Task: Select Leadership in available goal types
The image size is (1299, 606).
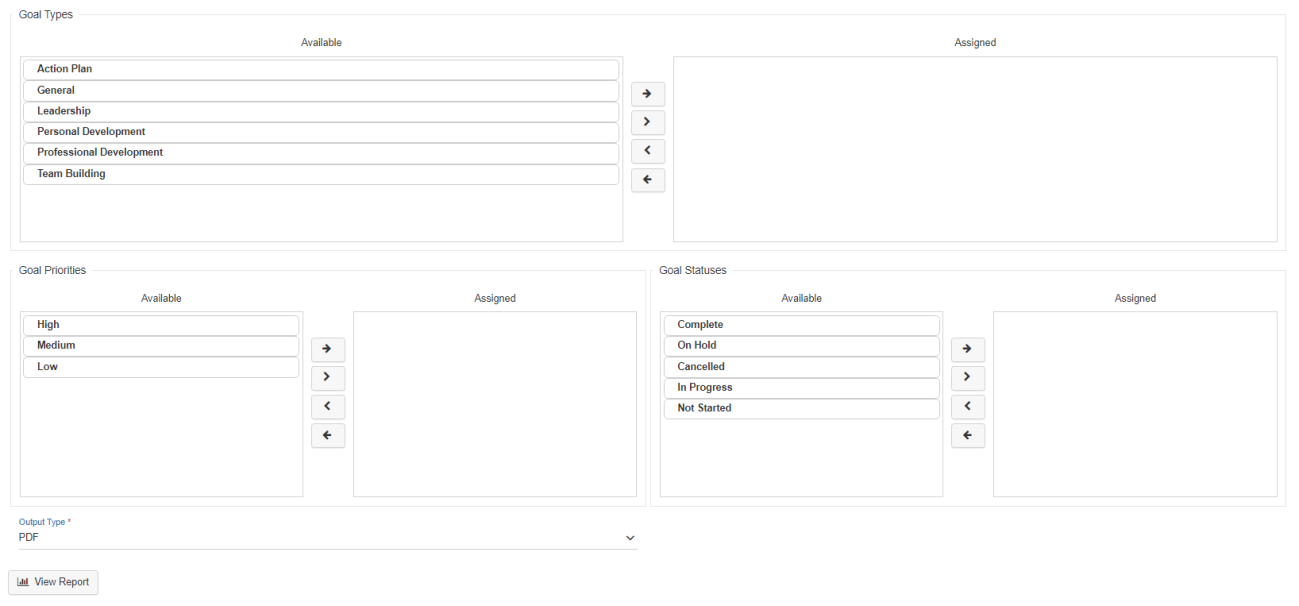Action: [x=320, y=111]
